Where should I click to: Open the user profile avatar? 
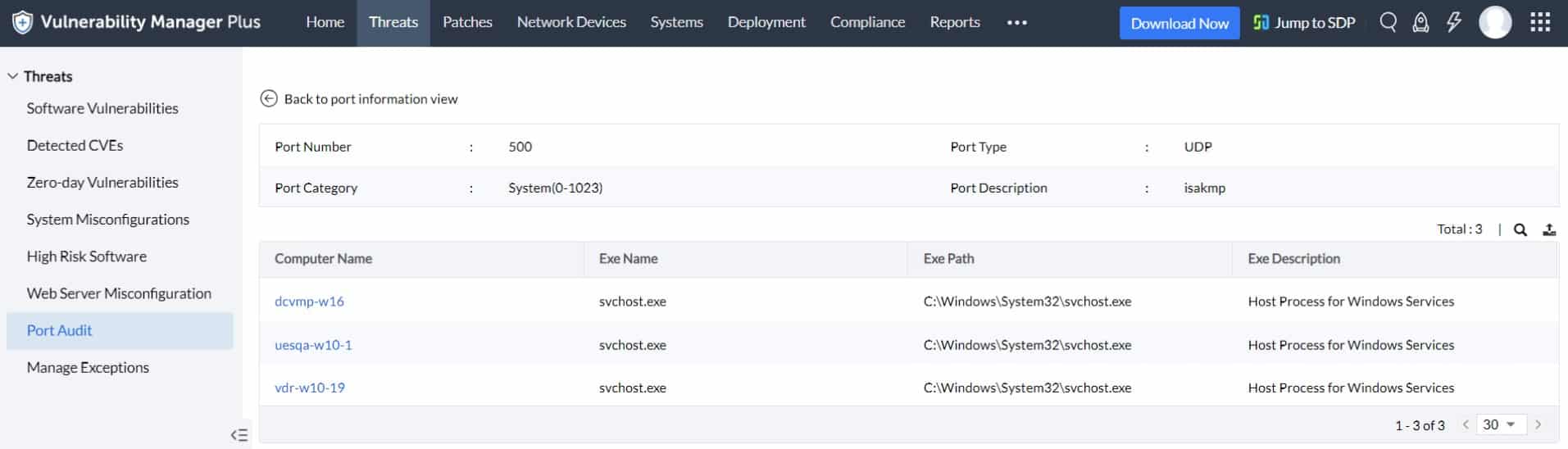1495,22
